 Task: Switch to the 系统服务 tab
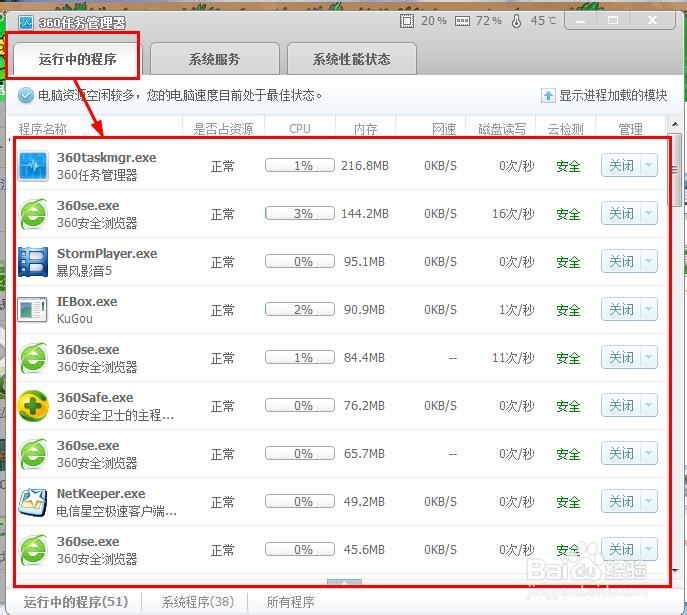coord(215,59)
